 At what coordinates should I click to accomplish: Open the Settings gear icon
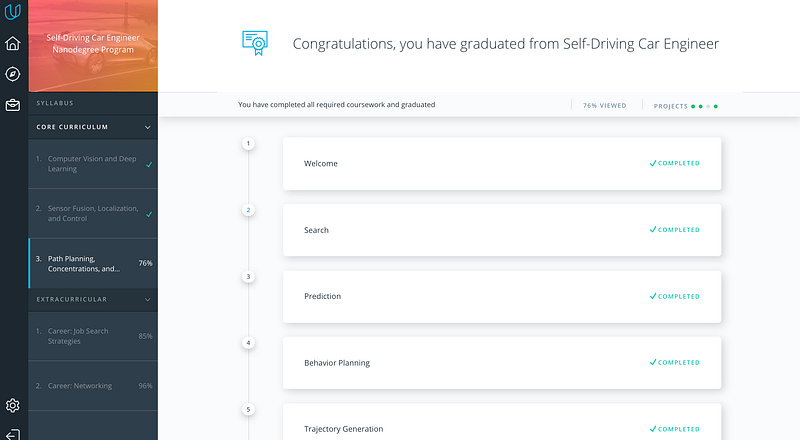point(13,406)
